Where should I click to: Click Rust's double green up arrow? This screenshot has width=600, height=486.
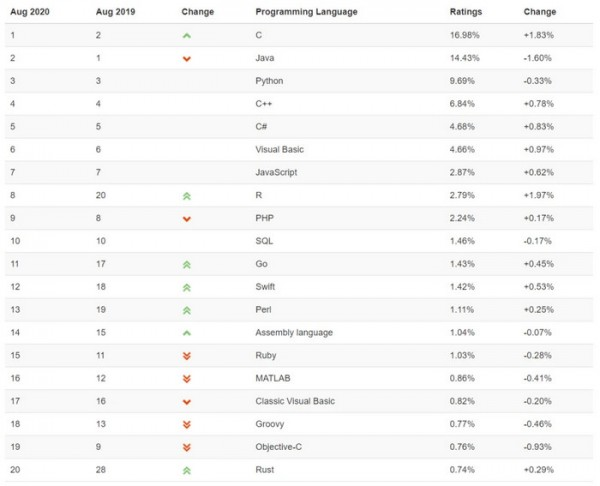pos(187,470)
